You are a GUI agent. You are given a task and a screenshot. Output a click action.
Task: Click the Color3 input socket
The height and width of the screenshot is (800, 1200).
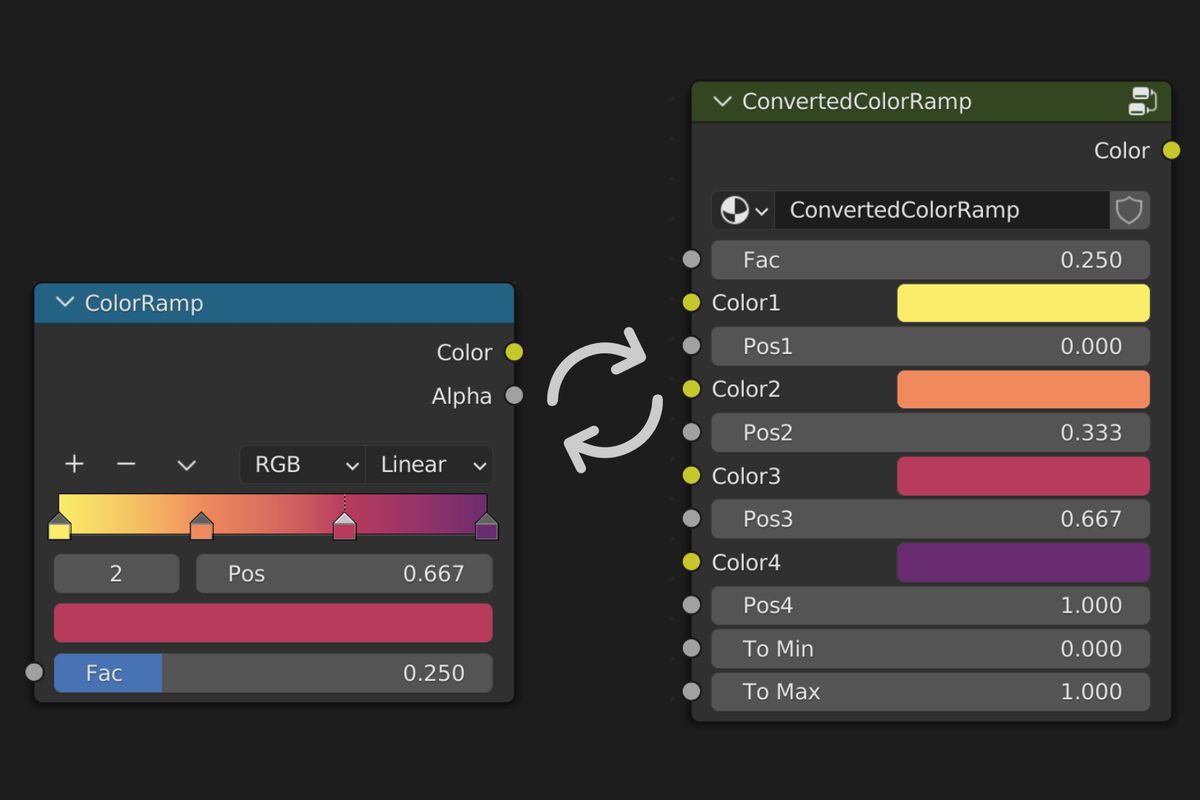691,476
